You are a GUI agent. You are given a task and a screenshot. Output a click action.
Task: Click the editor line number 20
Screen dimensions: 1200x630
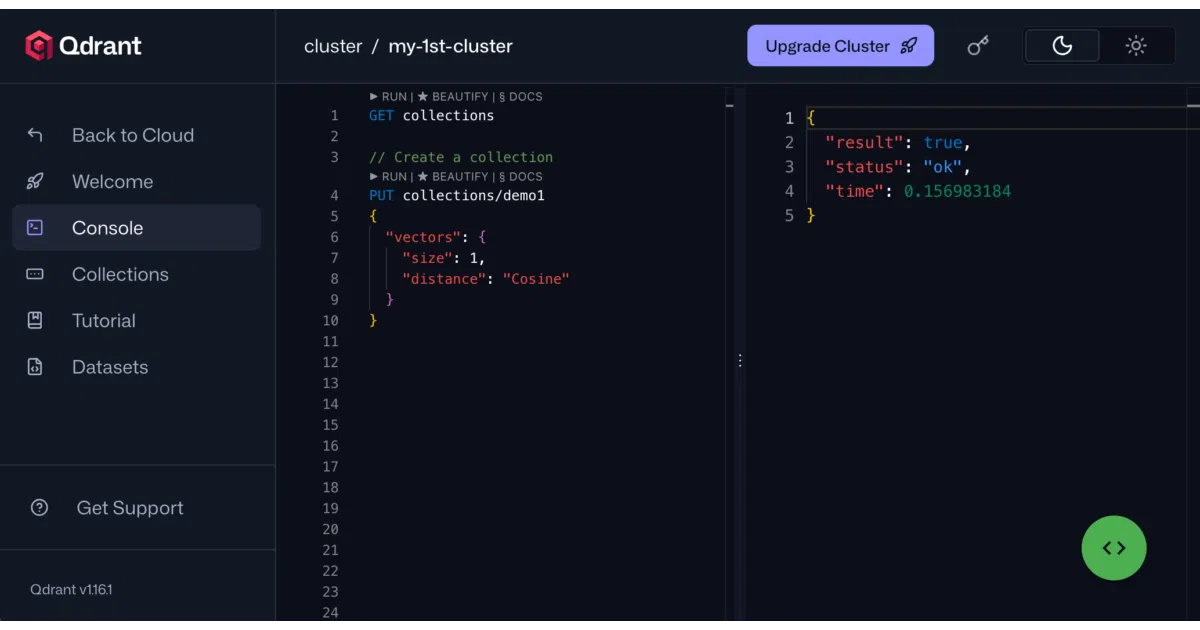(x=331, y=529)
